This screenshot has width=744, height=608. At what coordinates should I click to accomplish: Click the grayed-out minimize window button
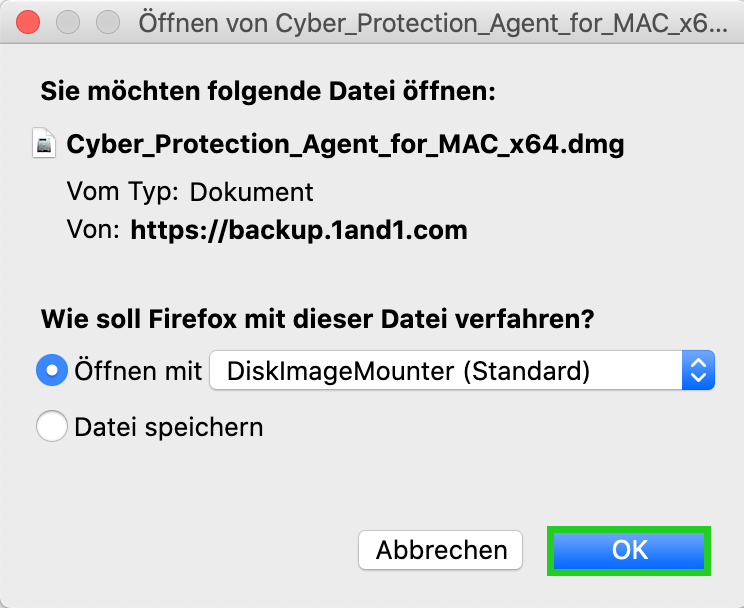pyautogui.click(x=68, y=22)
